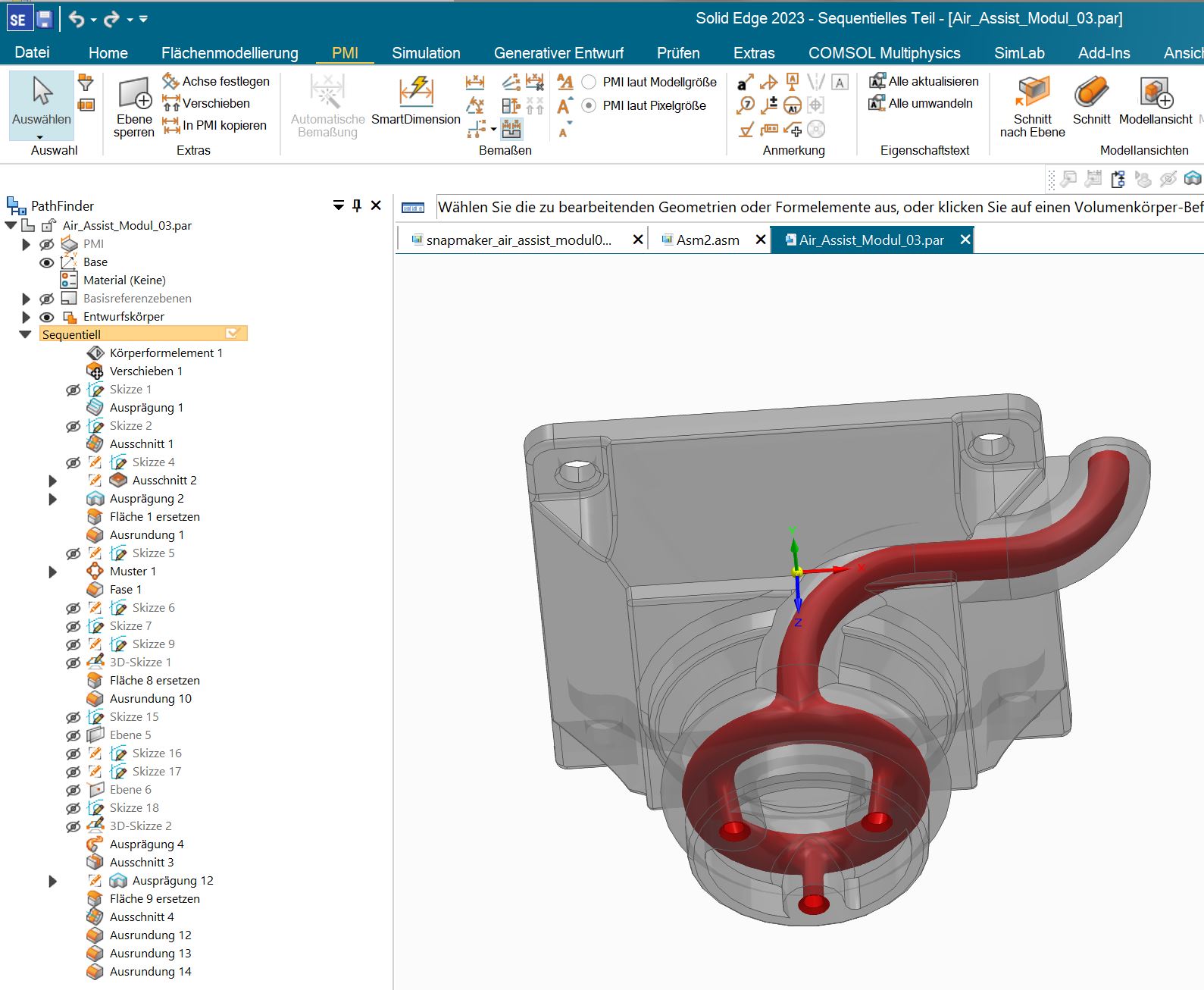The height and width of the screenshot is (990, 1204).
Task: Expand the Muster 1 feature node
Action: click(52, 572)
